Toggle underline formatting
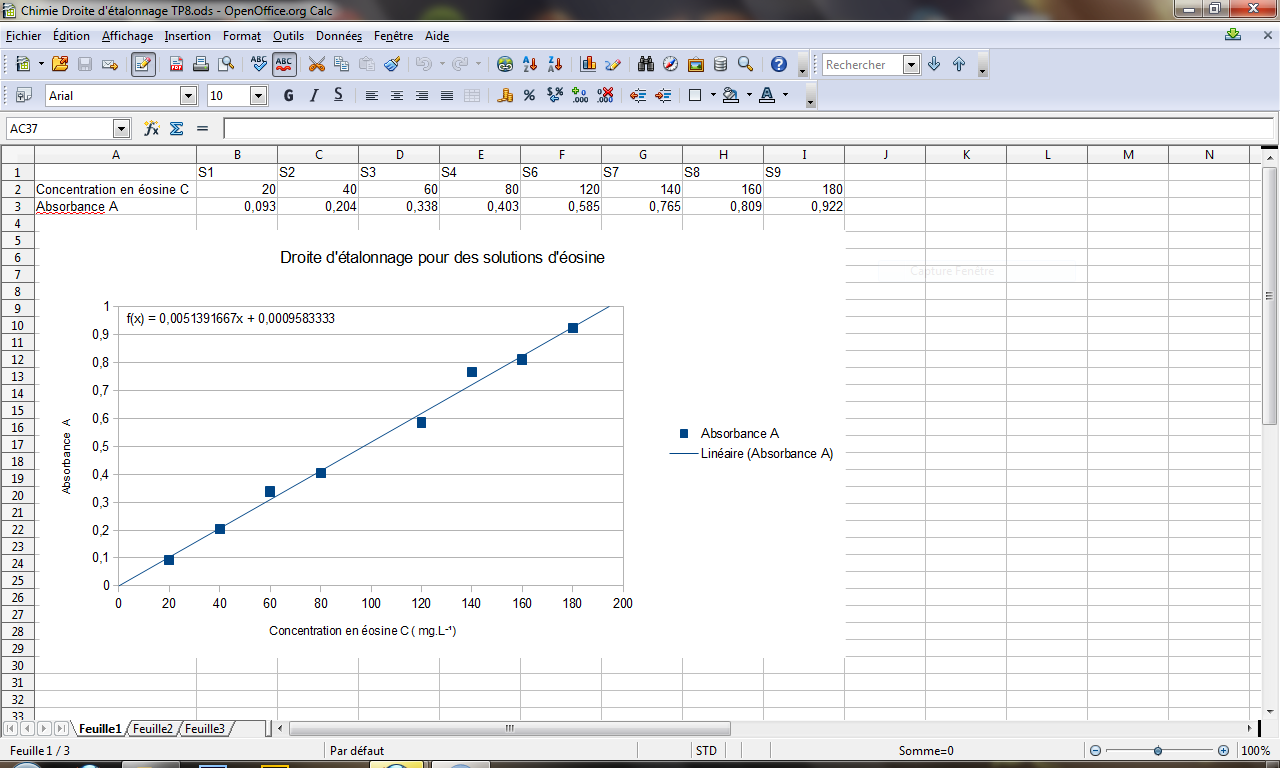Viewport: 1280px width, 768px height. click(x=339, y=96)
